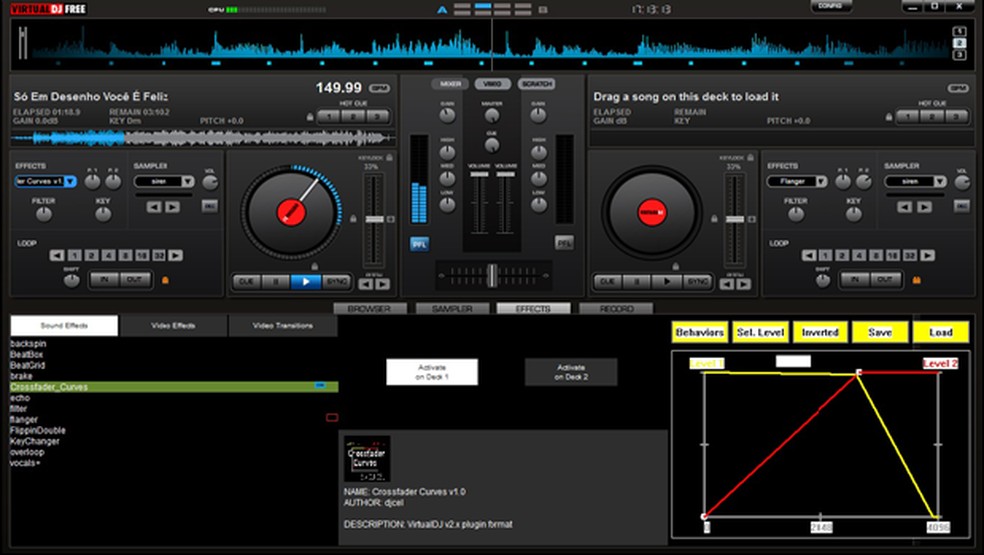Play the track on deck 1
The height and width of the screenshot is (555, 984).
coord(306,282)
